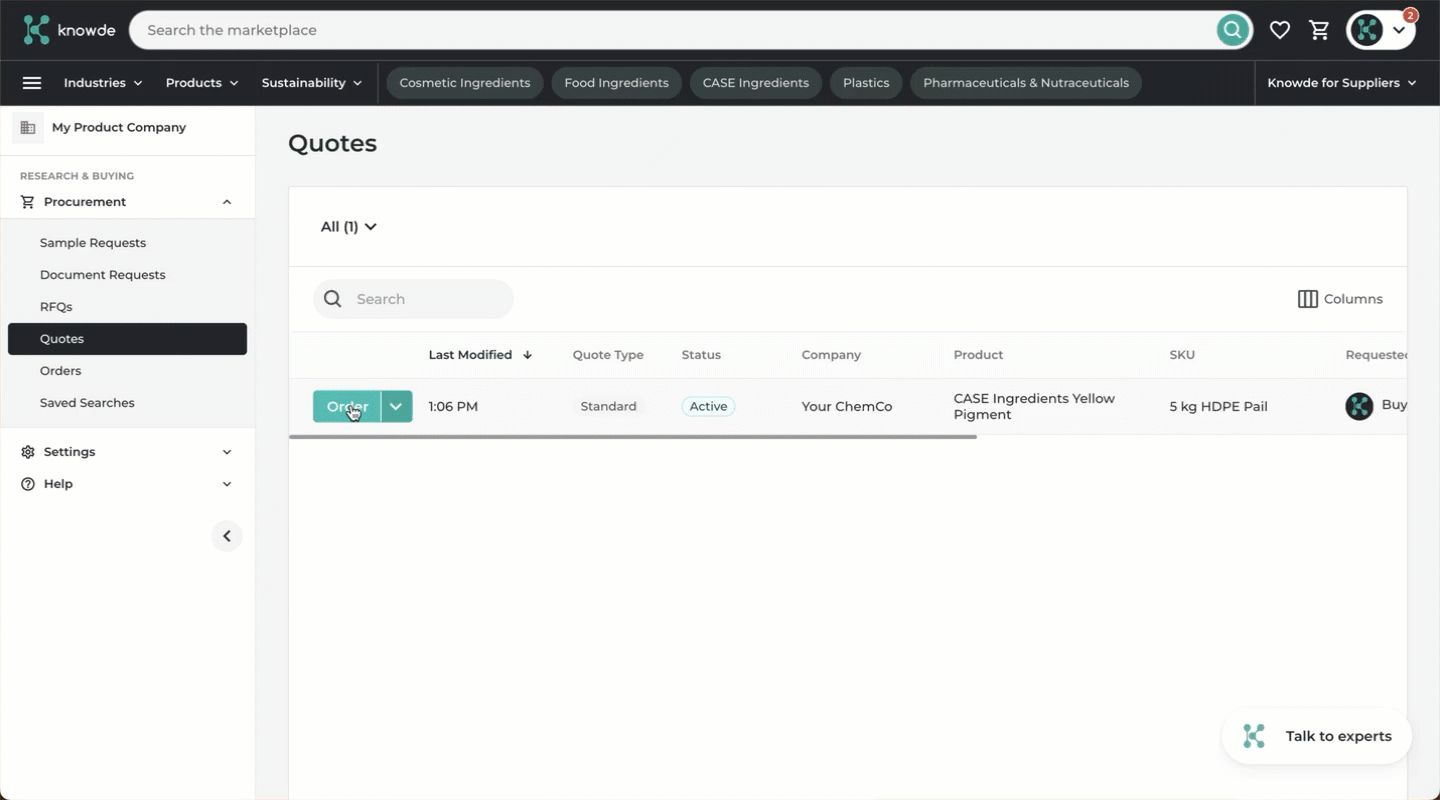1440x800 pixels.
Task: Expand the Sustainability dropdown
Action: point(312,83)
